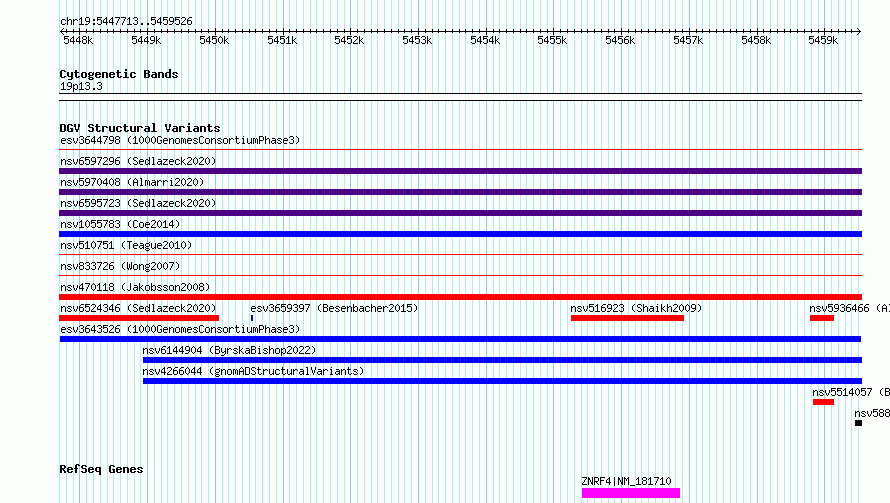Screen dimensions: 890x503
Task: Open the nsv6597296 (Sedlazeck2020) label
Action: 138,161
